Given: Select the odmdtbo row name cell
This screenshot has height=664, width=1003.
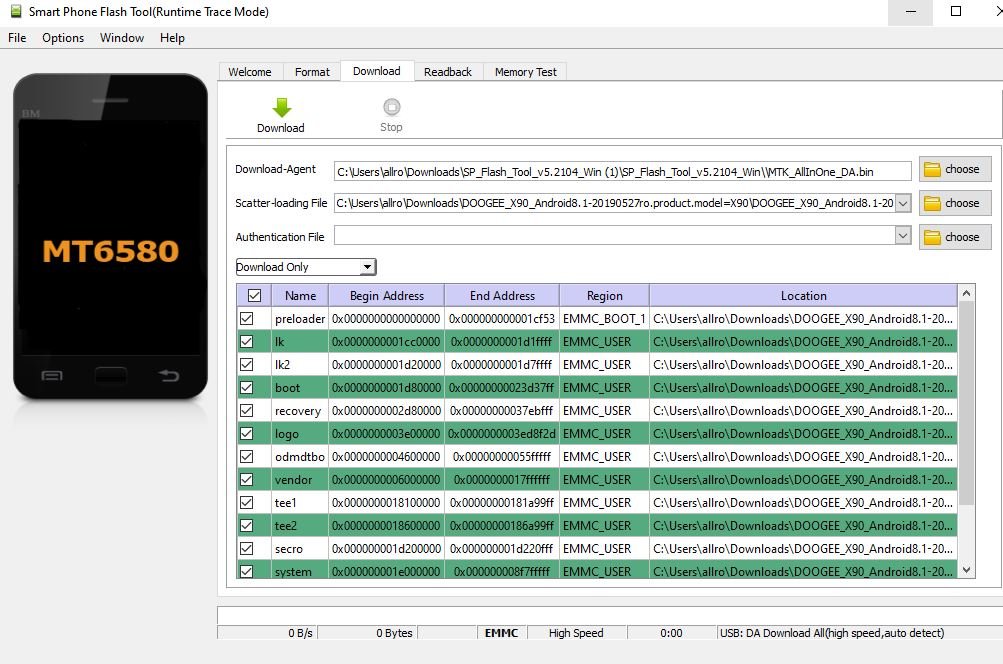Looking at the screenshot, I should (300, 457).
